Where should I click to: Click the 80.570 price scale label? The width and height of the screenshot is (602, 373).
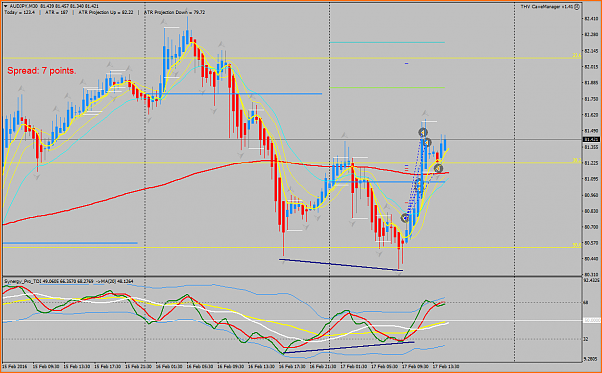coord(591,243)
